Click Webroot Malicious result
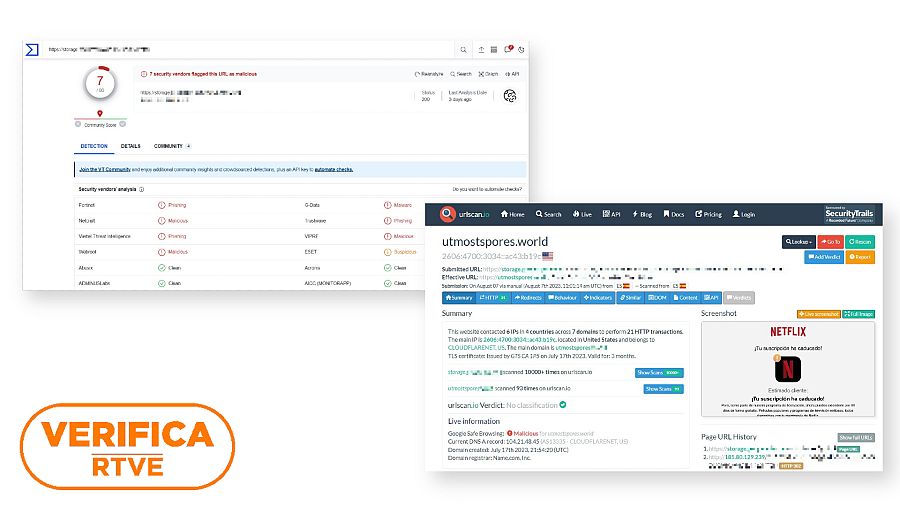 pos(173,252)
